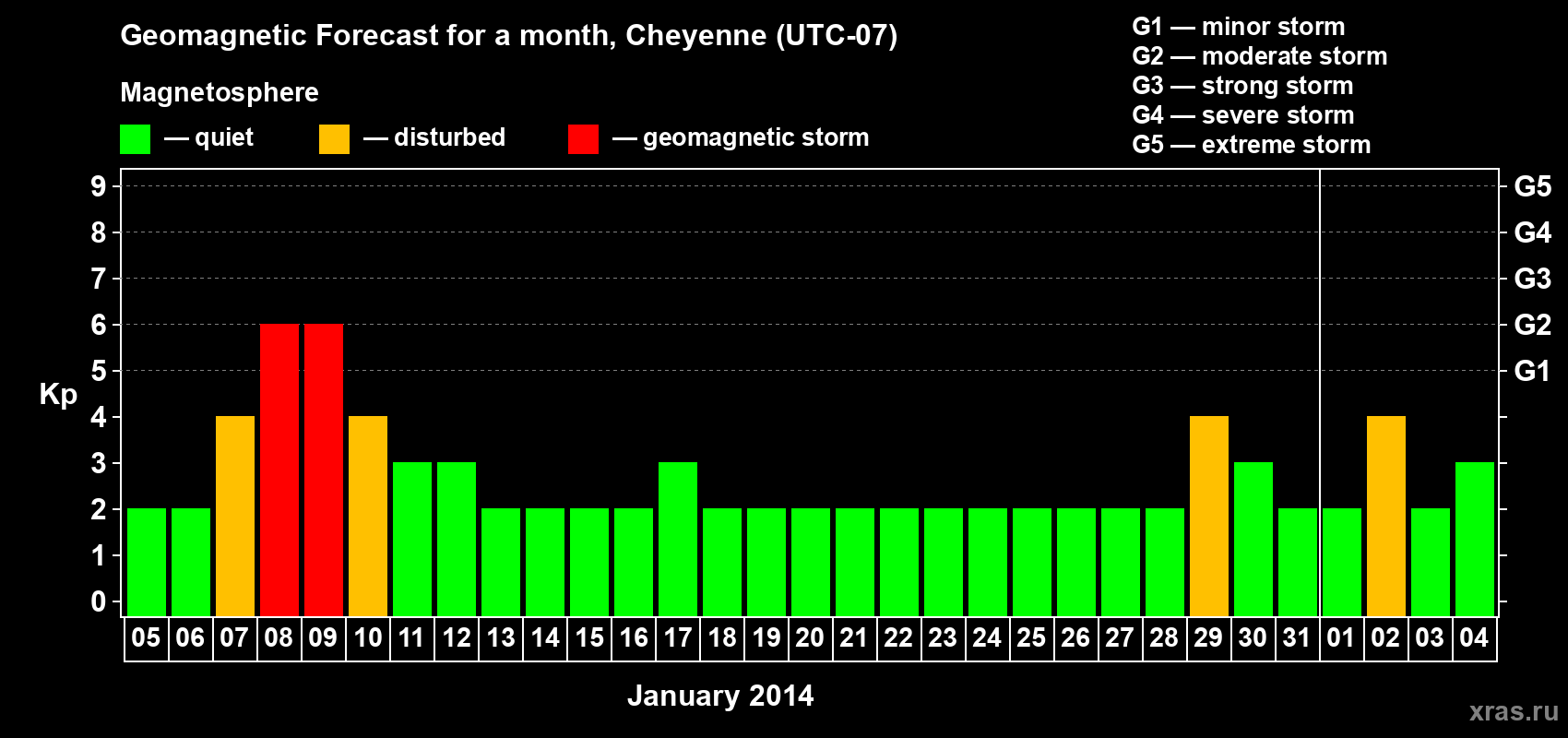Viewport: 1568px width, 738px height.
Task: Select the red bar for day 08
Action: 279,470
